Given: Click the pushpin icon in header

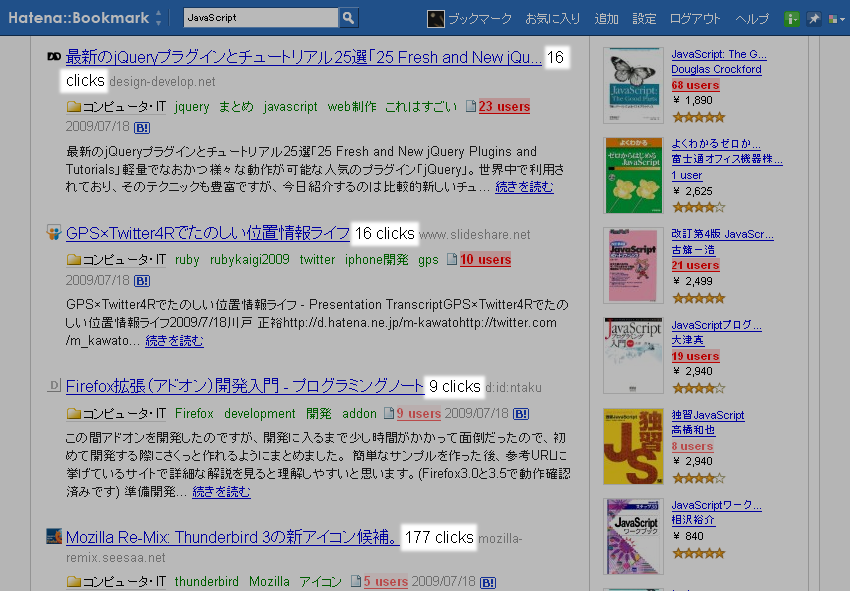Looking at the screenshot, I should (x=813, y=19).
